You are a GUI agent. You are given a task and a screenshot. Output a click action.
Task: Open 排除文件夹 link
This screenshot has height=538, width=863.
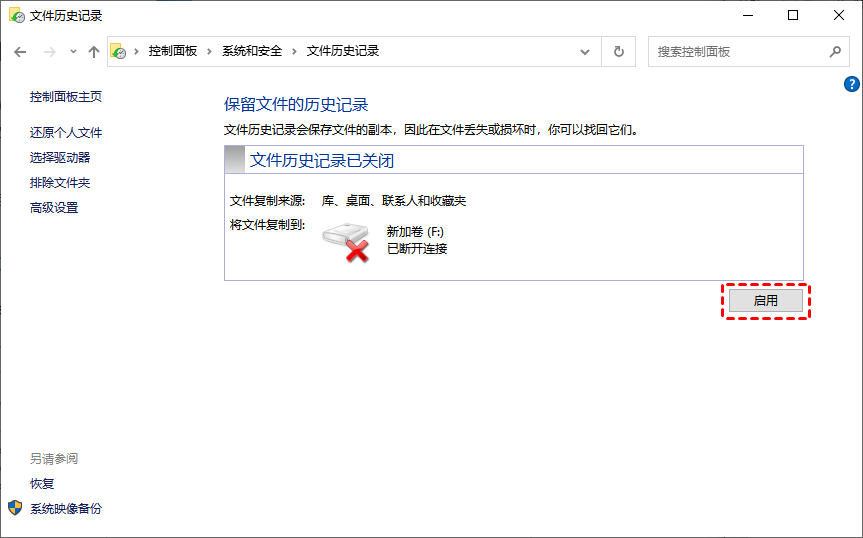60,183
